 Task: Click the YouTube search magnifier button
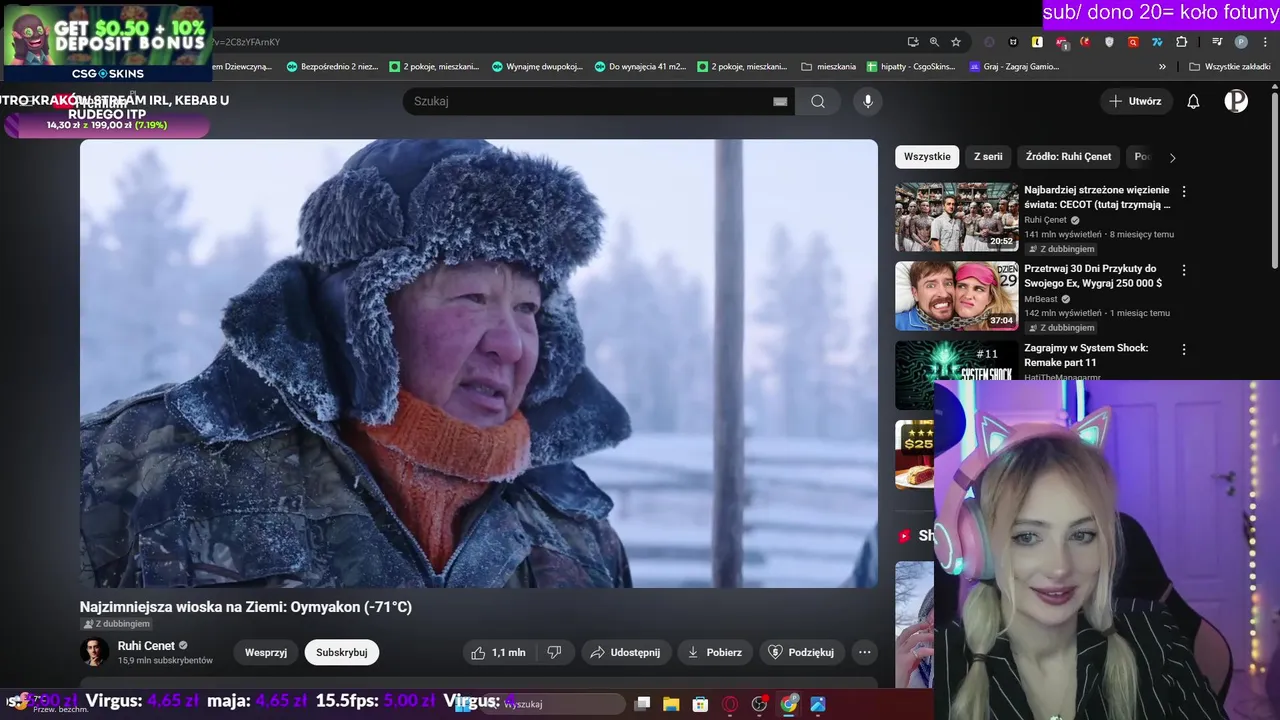coord(818,101)
